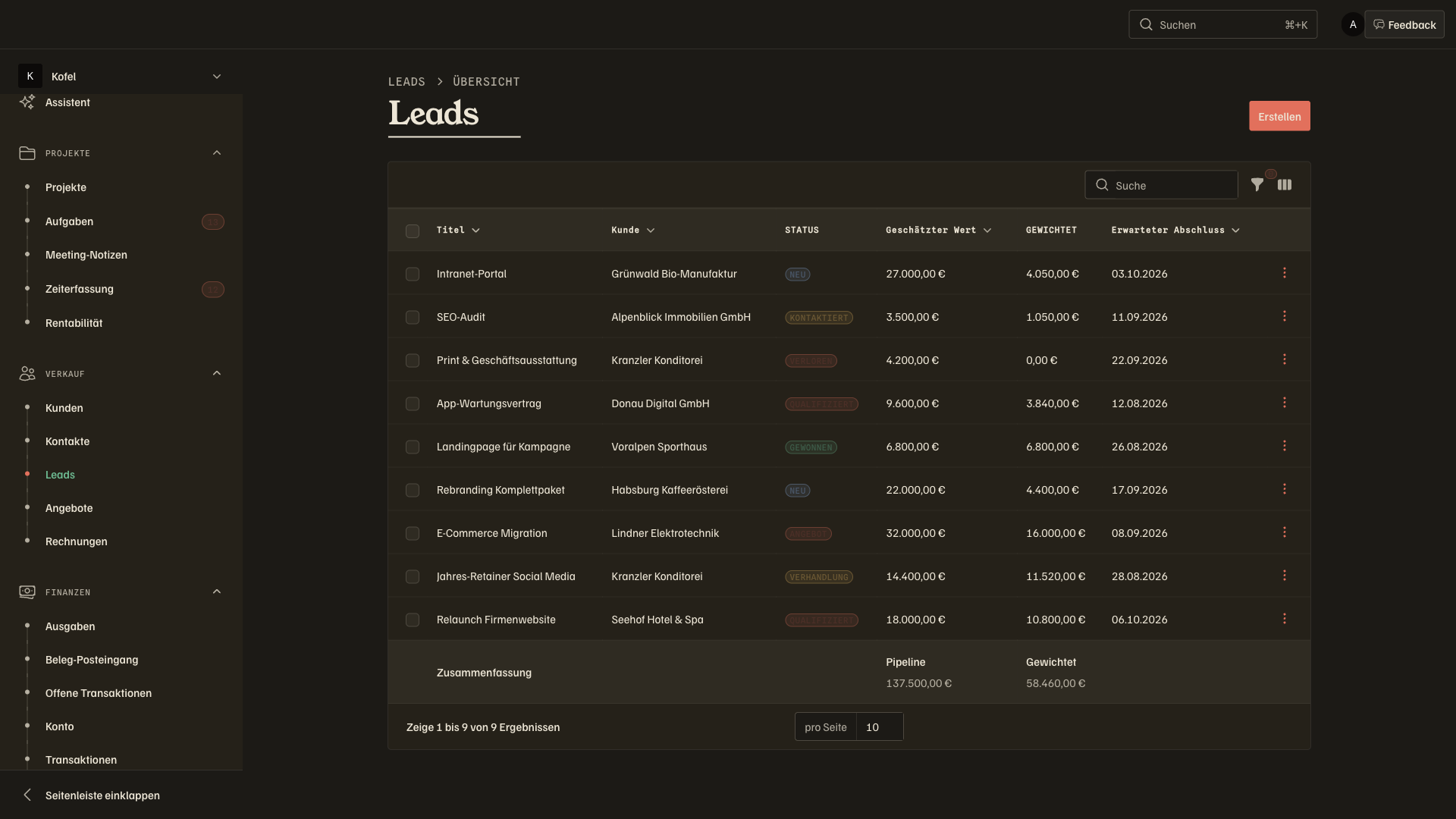Go to Kunden in sidebar
This screenshot has width=1456, height=819.
point(64,408)
